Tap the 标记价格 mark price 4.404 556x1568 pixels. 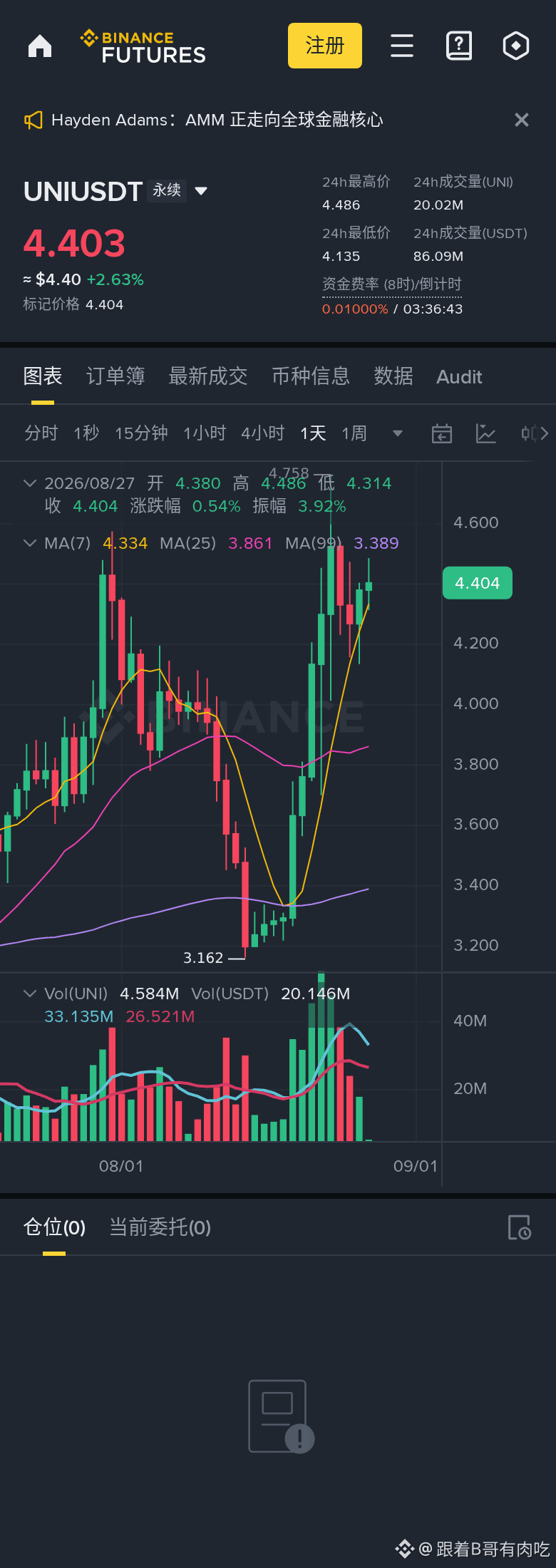(105, 304)
